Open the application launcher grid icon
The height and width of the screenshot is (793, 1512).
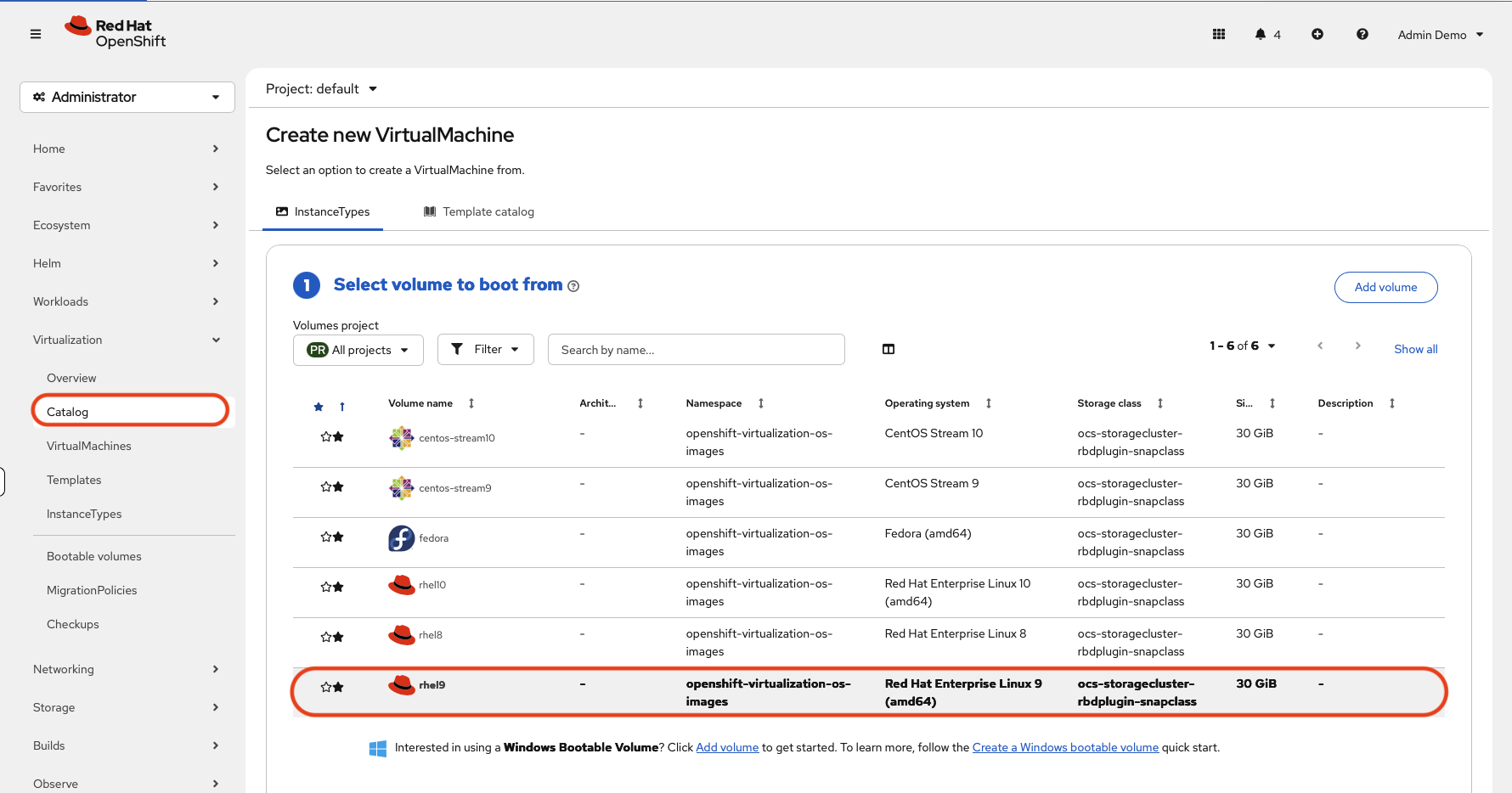[x=1219, y=34]
